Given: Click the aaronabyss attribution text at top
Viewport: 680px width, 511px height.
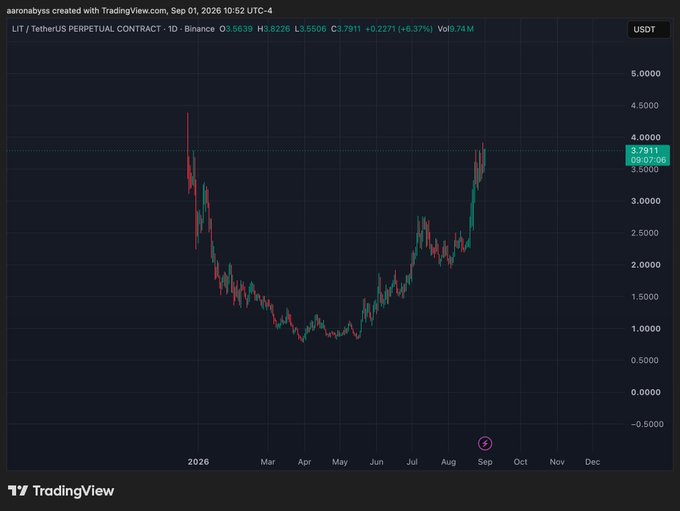Looking at the screenshot, I should click(139, 10).
